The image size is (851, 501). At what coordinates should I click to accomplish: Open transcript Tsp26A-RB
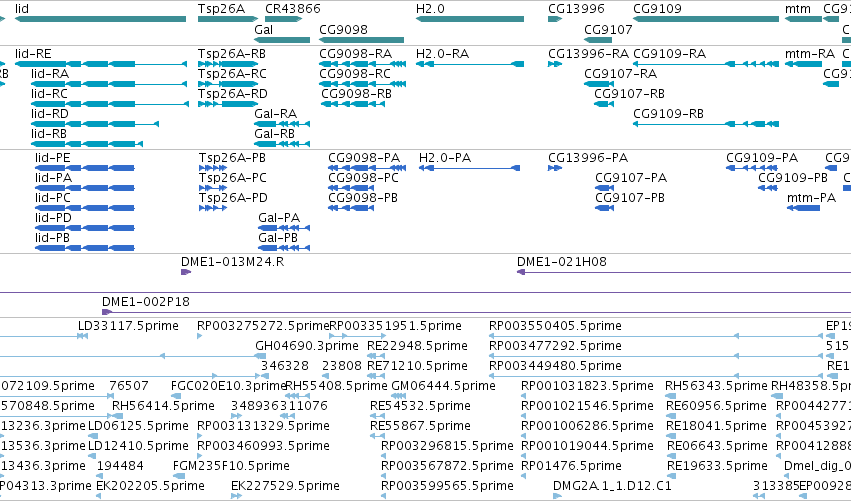(x=228, y=64)
